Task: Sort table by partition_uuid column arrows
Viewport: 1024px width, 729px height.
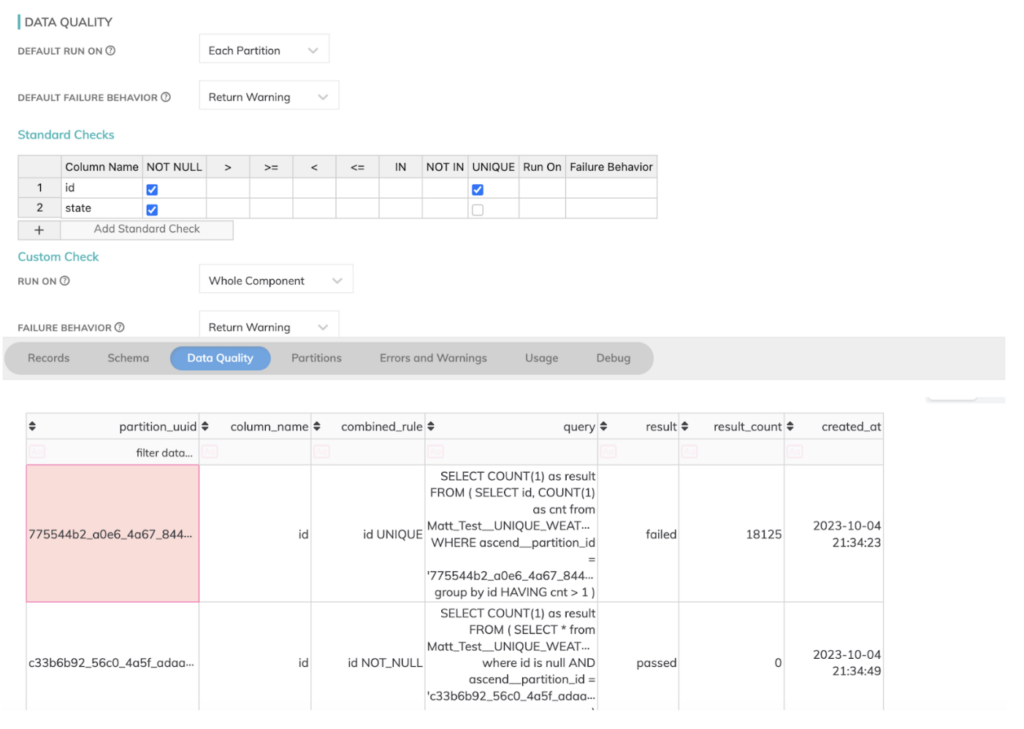Action: [32, 427]
